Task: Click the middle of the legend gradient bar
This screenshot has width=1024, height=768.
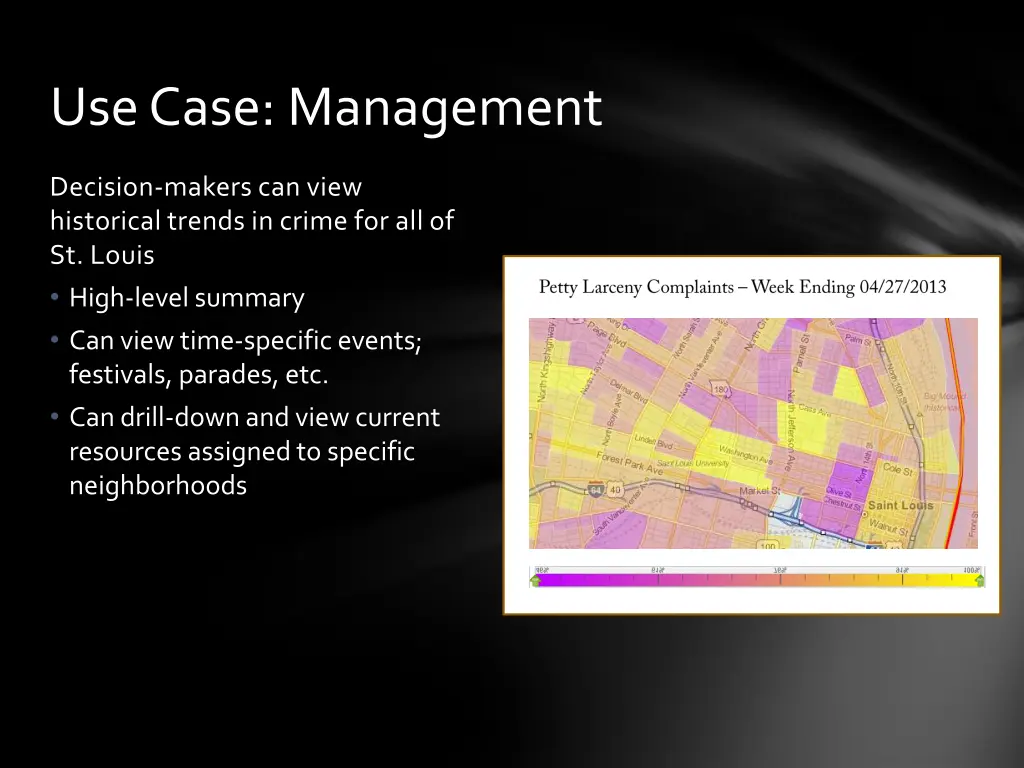Action: pos(757,579)
